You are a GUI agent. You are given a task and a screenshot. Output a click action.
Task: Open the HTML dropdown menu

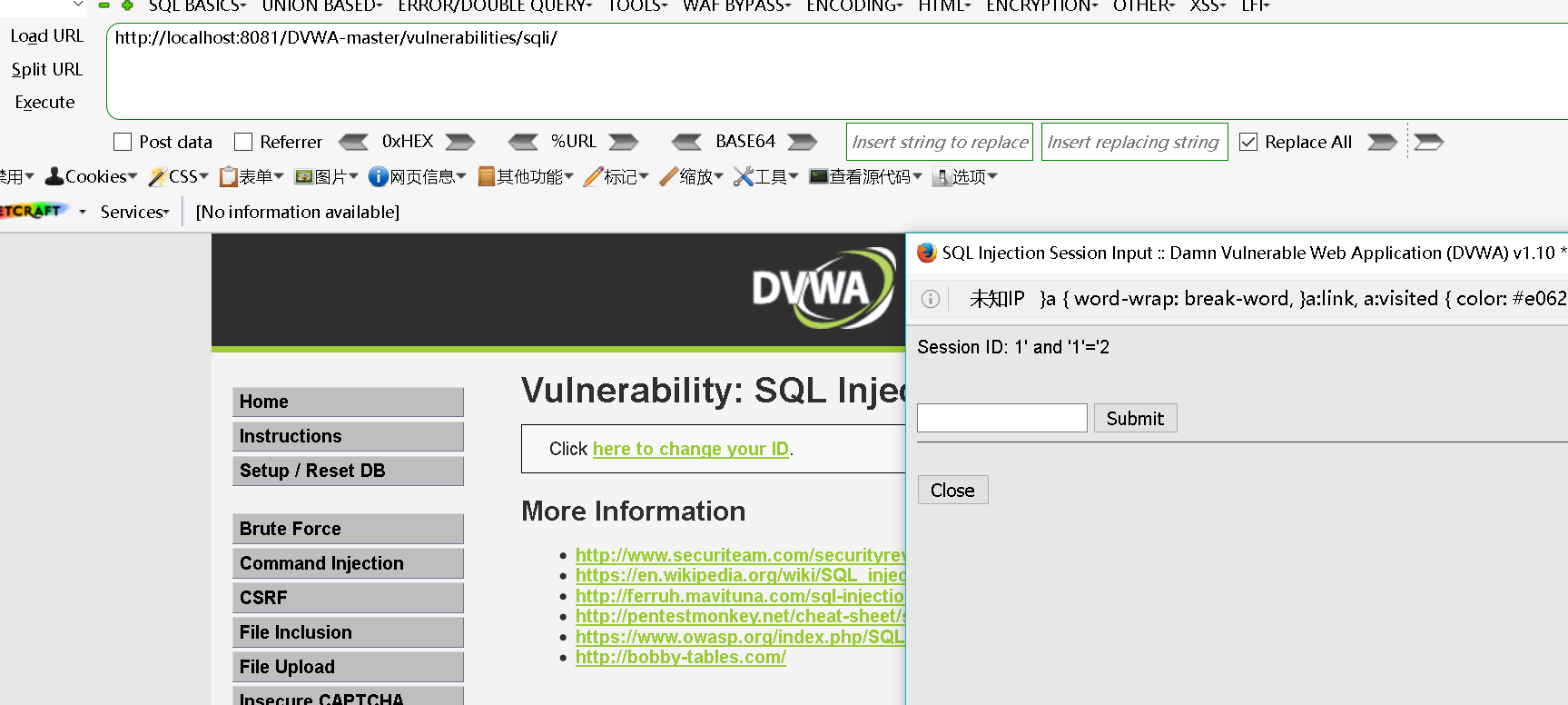[944, 5]
